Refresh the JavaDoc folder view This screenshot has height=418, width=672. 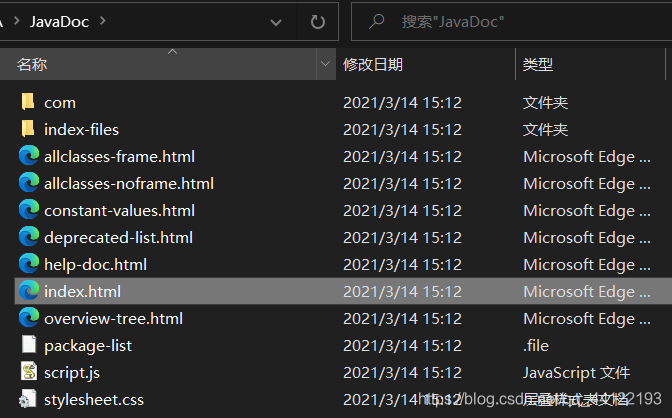tap(318, 21)
